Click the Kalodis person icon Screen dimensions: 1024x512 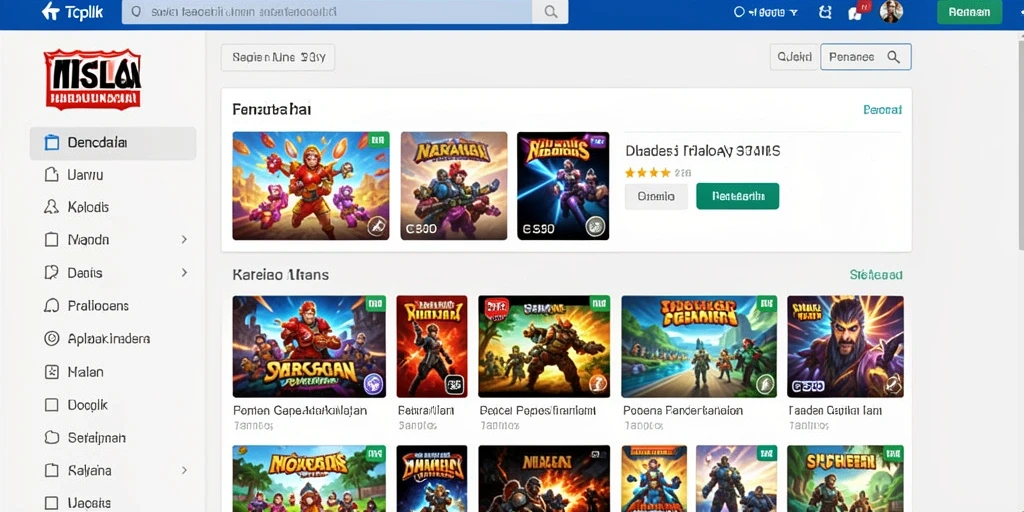[51, 207]
